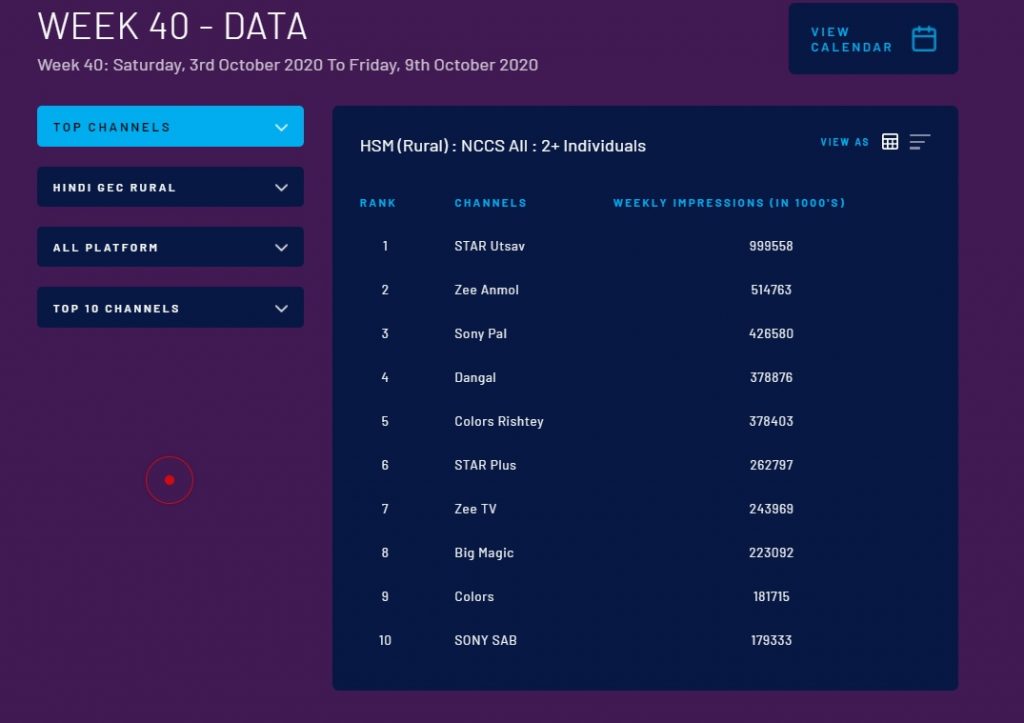The height and width of the screenshot is (723, 1024).
Task: Click the Weekly Impressions column header
Action: pyautogui.click(x=729, y=203)
